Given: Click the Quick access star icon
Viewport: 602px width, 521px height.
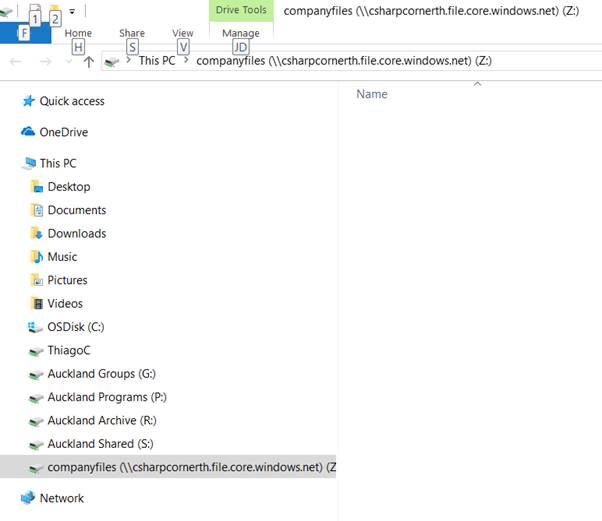Looking at the screenshot, I should [x=28, y=101].
